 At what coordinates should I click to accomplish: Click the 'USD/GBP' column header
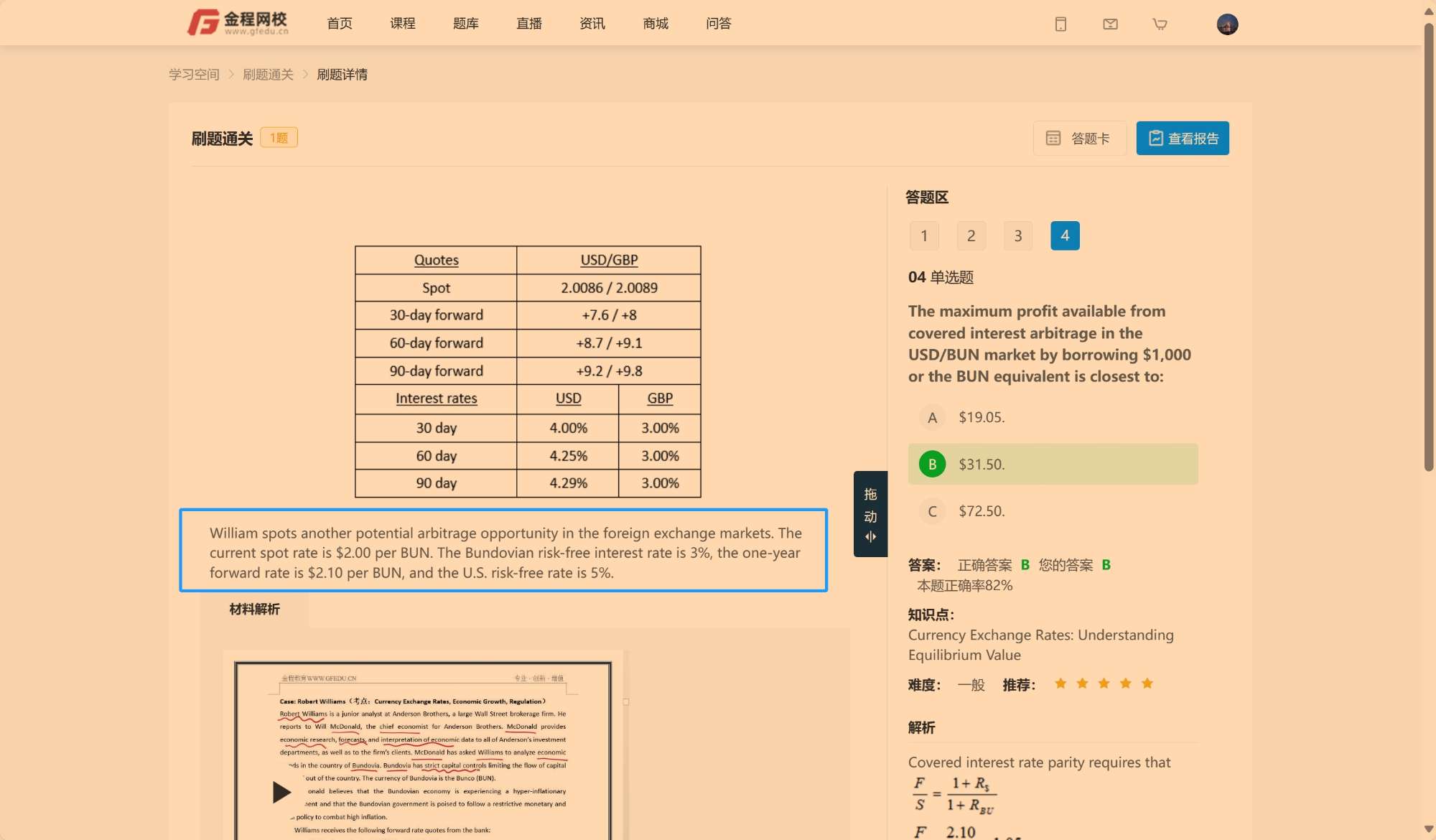point(609,260)
